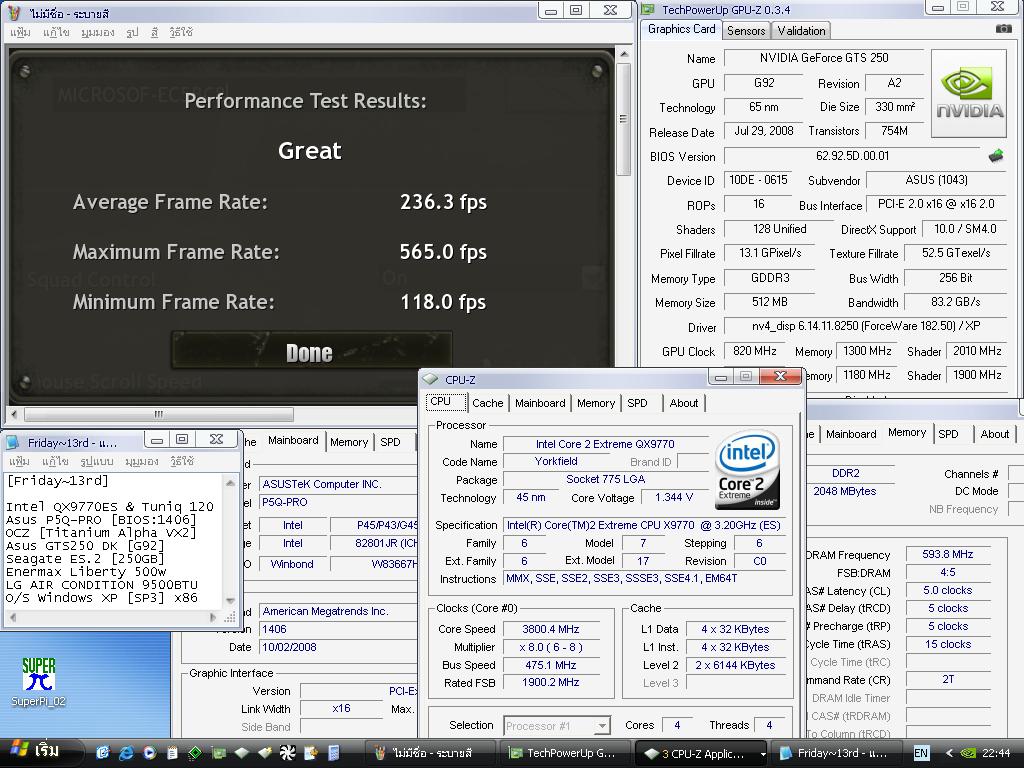Click the green chip quick launch icon
The width and height of the screenshot is (1024, 768).
(195, 753)
